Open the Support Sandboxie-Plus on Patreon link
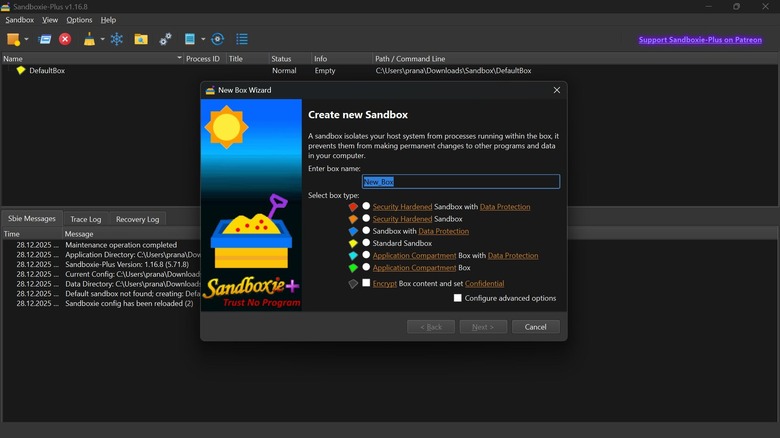This screenshot has height=438, width=780. (x=700, y=40)
